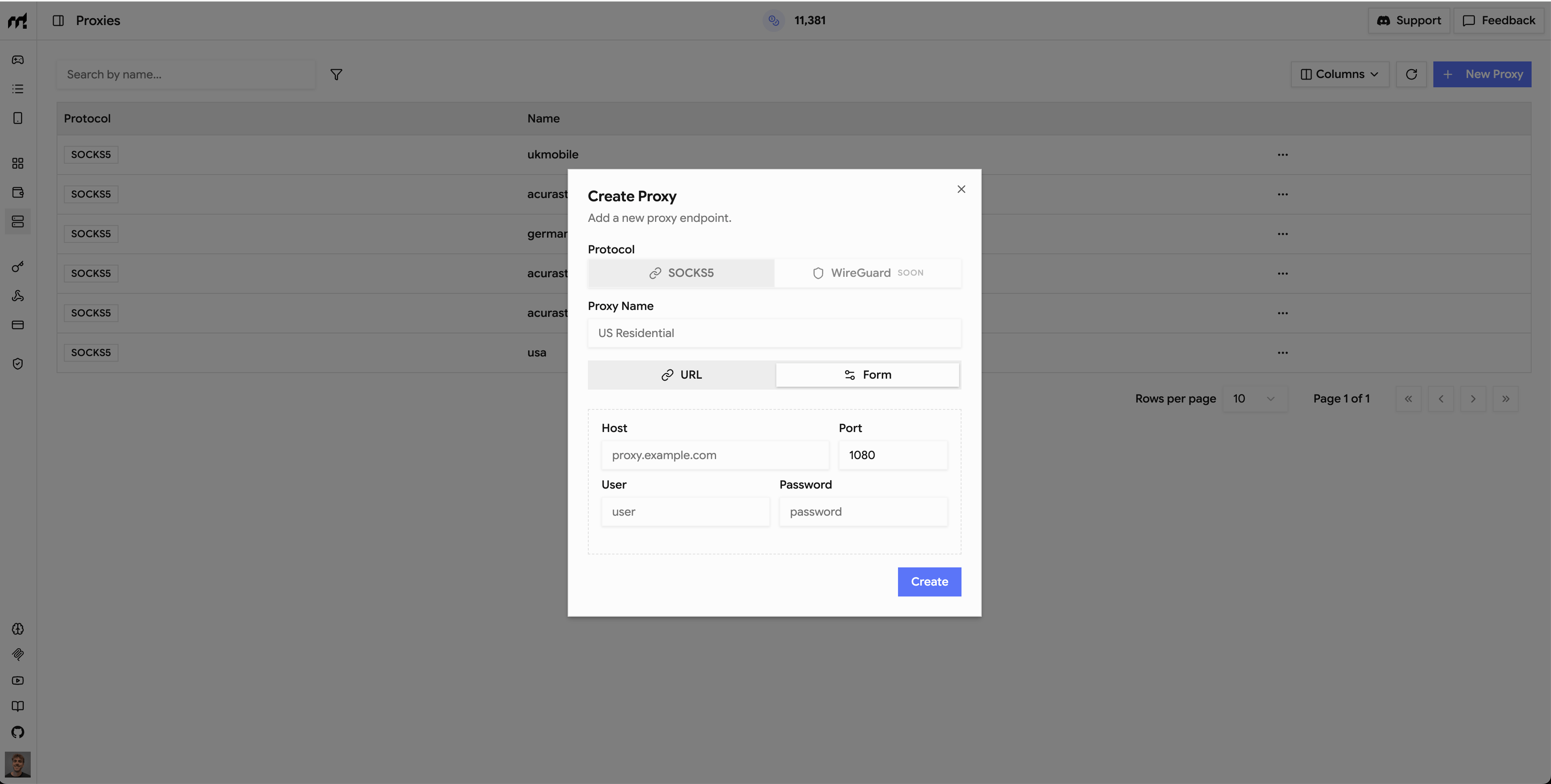1551x784 pixels.
Task: Click the usa proxy name
Action: click(x=537, y=352)
